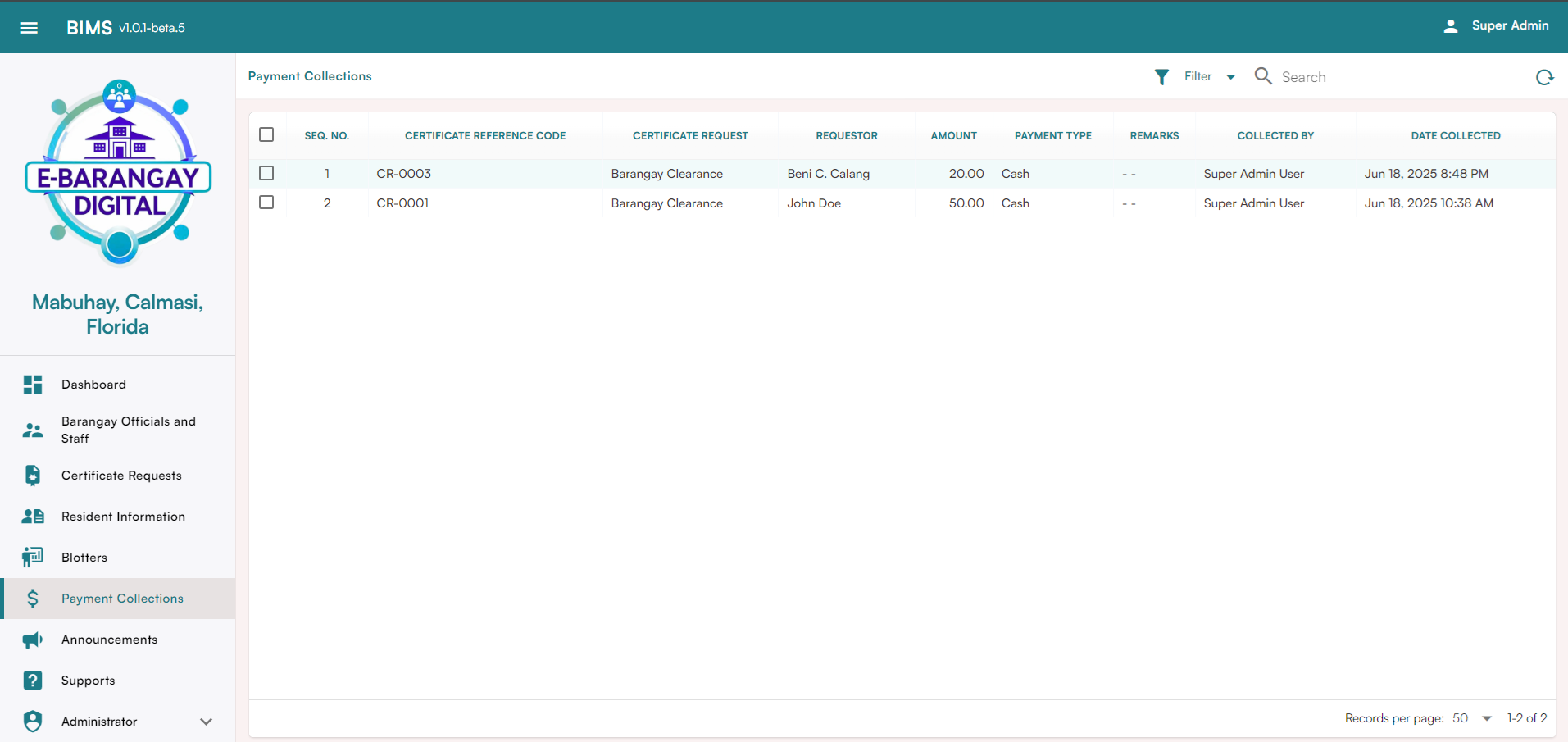The image size is (1568, 742).
Task: Open Barangay Officials and Staff
Action: click(x=118, y=430)
